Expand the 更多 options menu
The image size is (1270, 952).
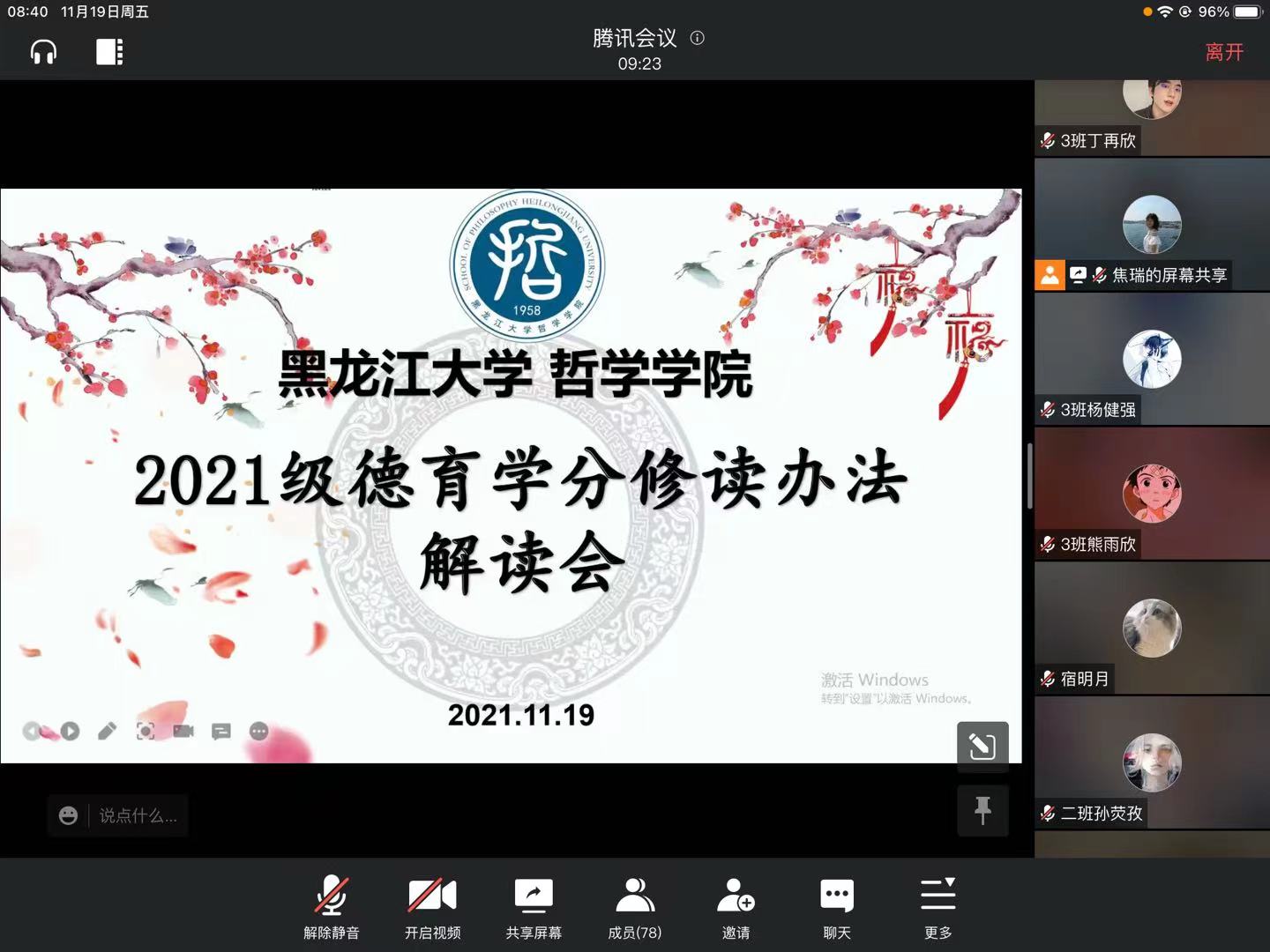(938, 907)
